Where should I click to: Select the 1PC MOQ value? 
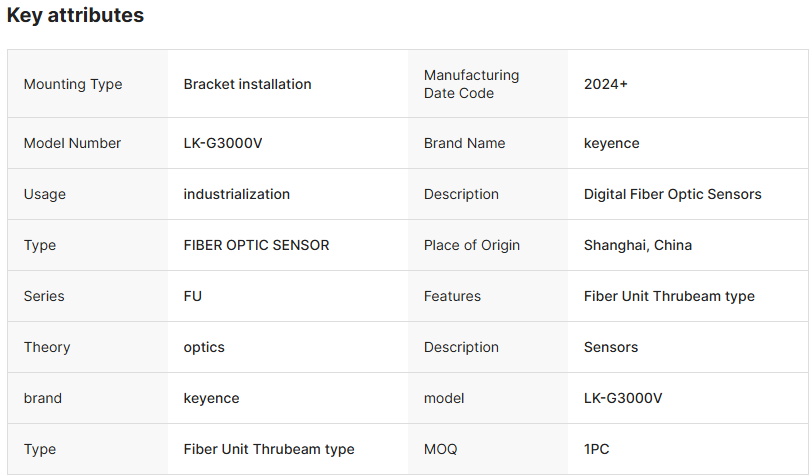point(596,449)
